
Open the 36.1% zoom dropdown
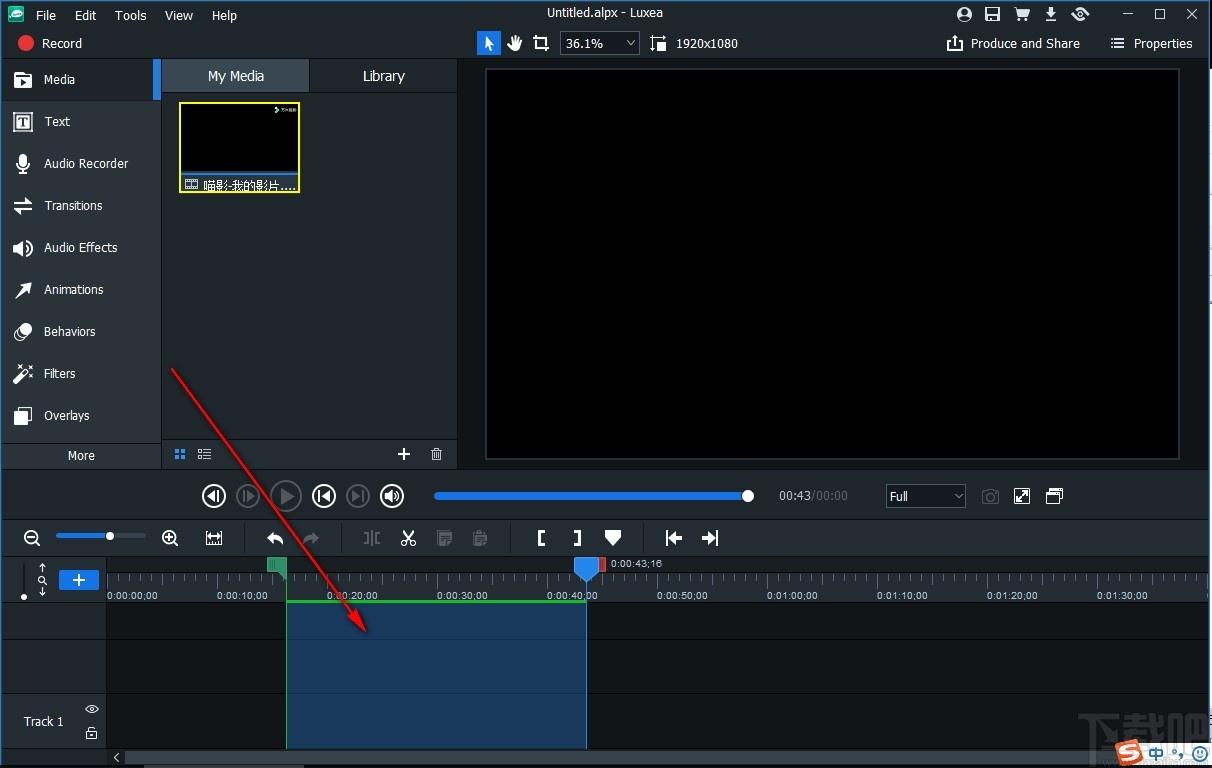(x=600, y=43)
